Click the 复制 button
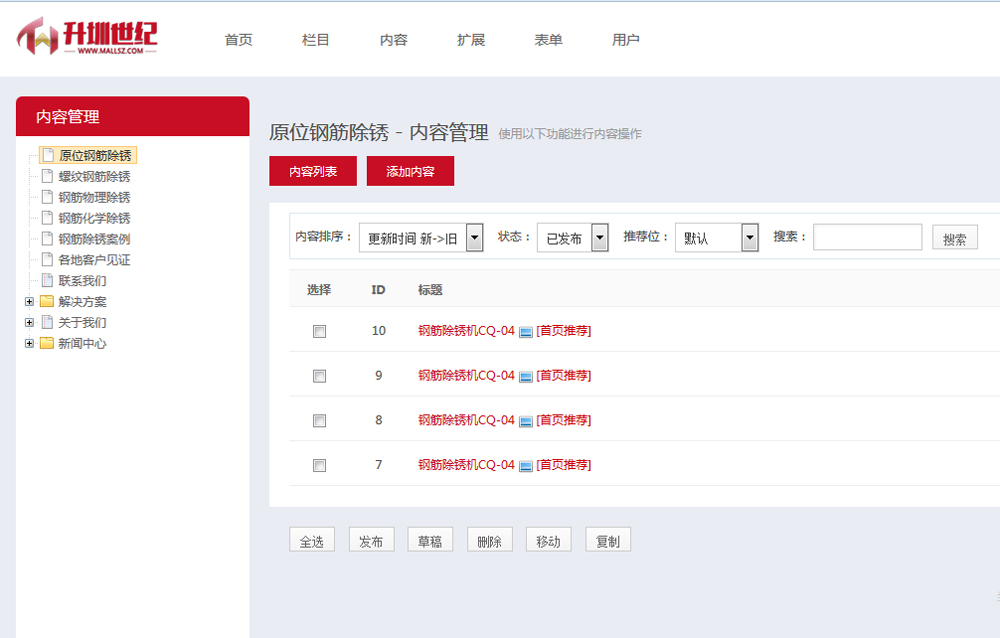Screen dimensions: 1000x638 point(608,540)
